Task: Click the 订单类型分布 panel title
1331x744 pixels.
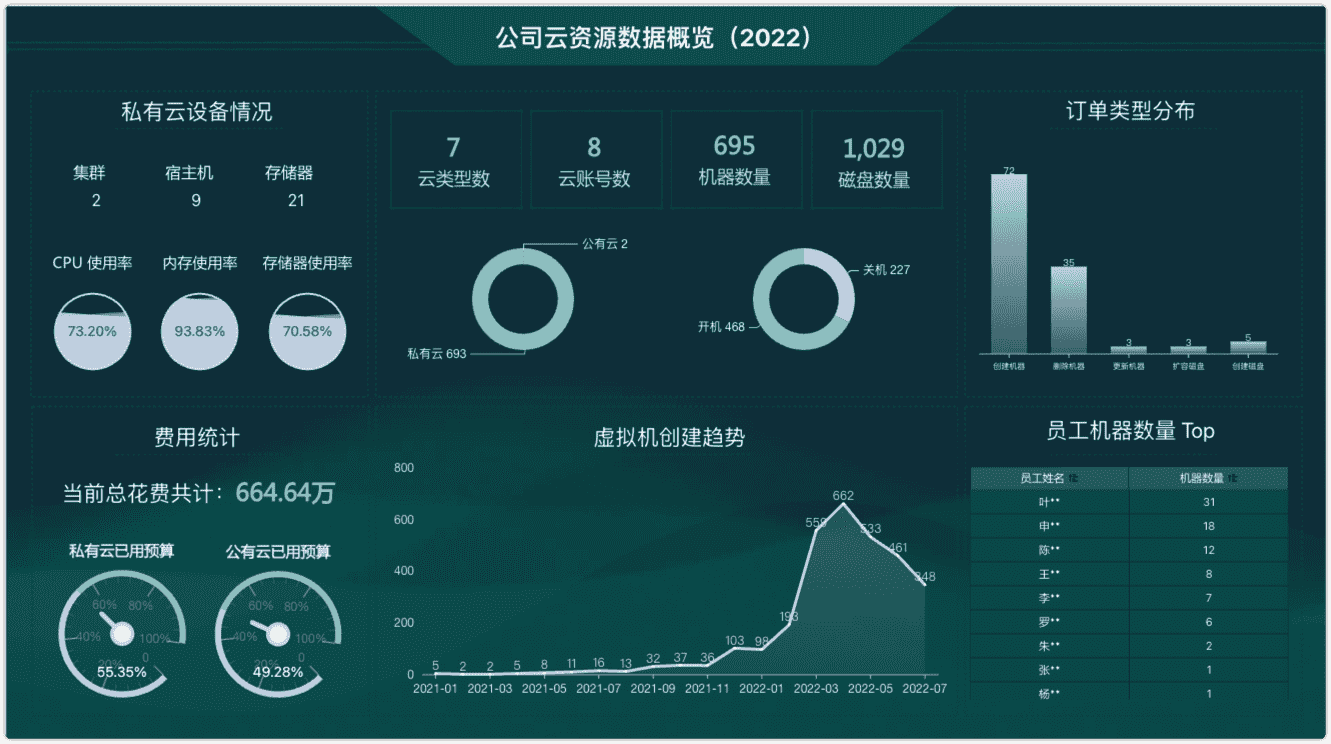Action: coord(1130,111)
